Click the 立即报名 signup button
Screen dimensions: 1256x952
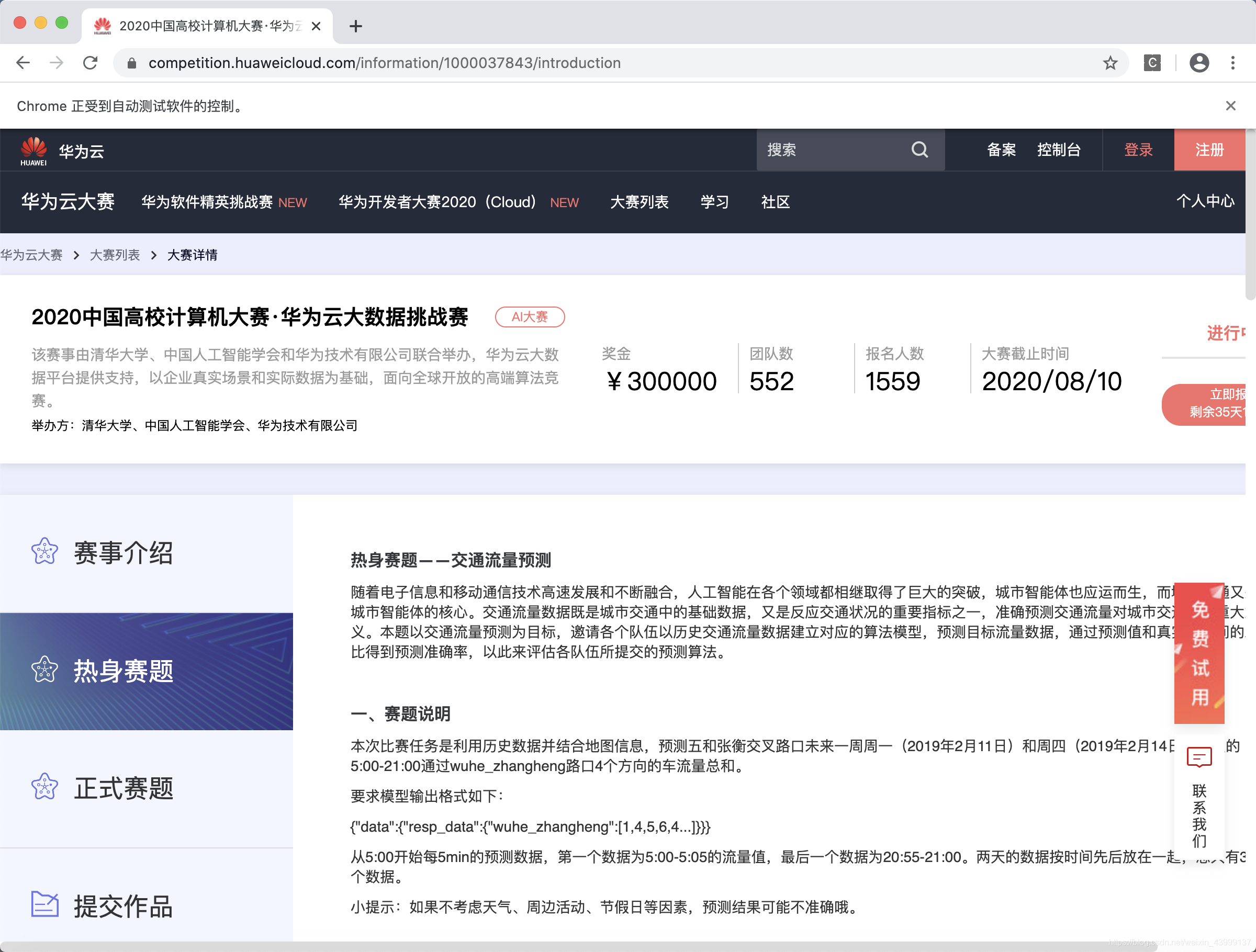click(x=1205, y=404)
